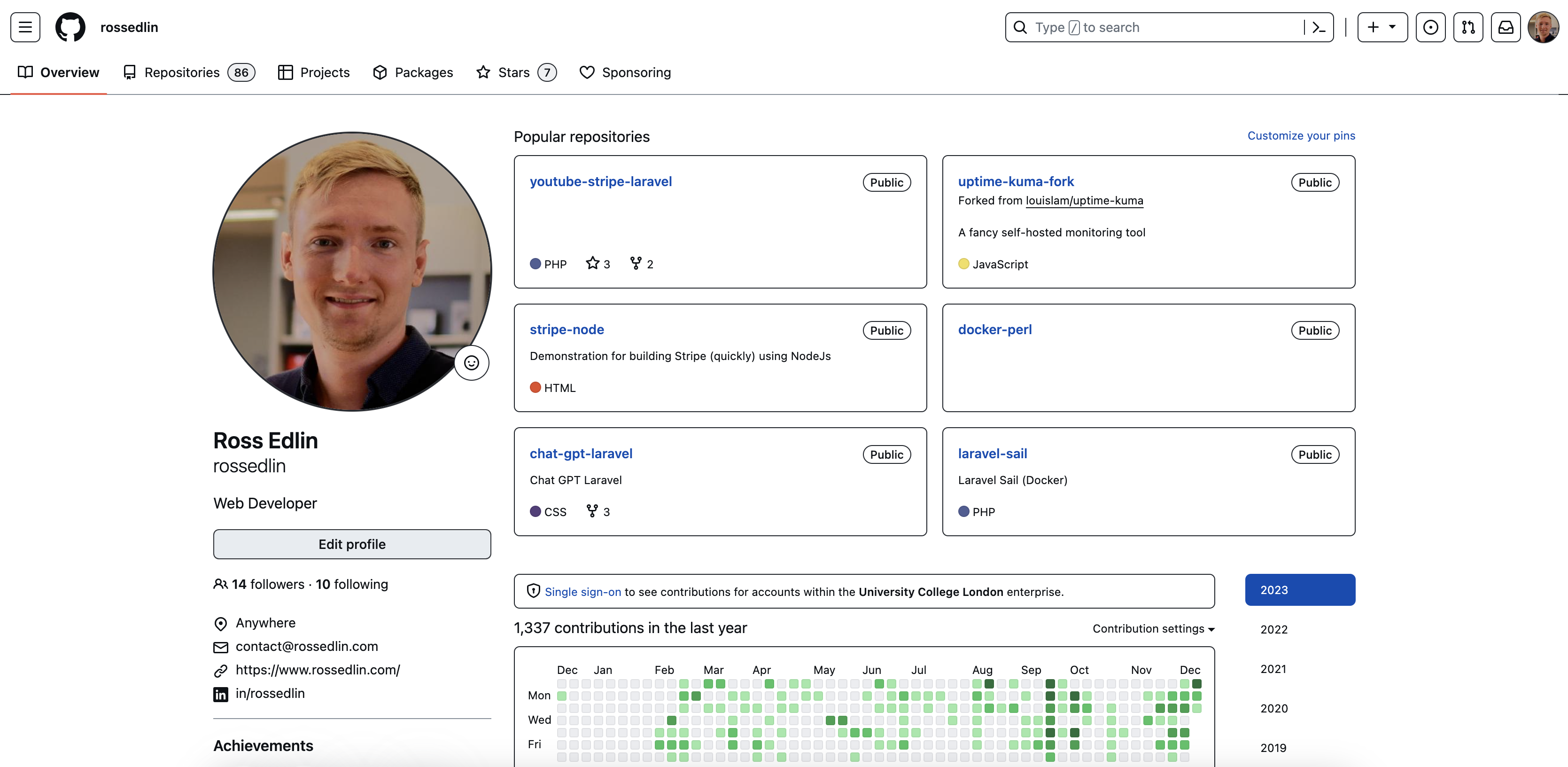Click the Edit profile button

(x=352, y=543)
